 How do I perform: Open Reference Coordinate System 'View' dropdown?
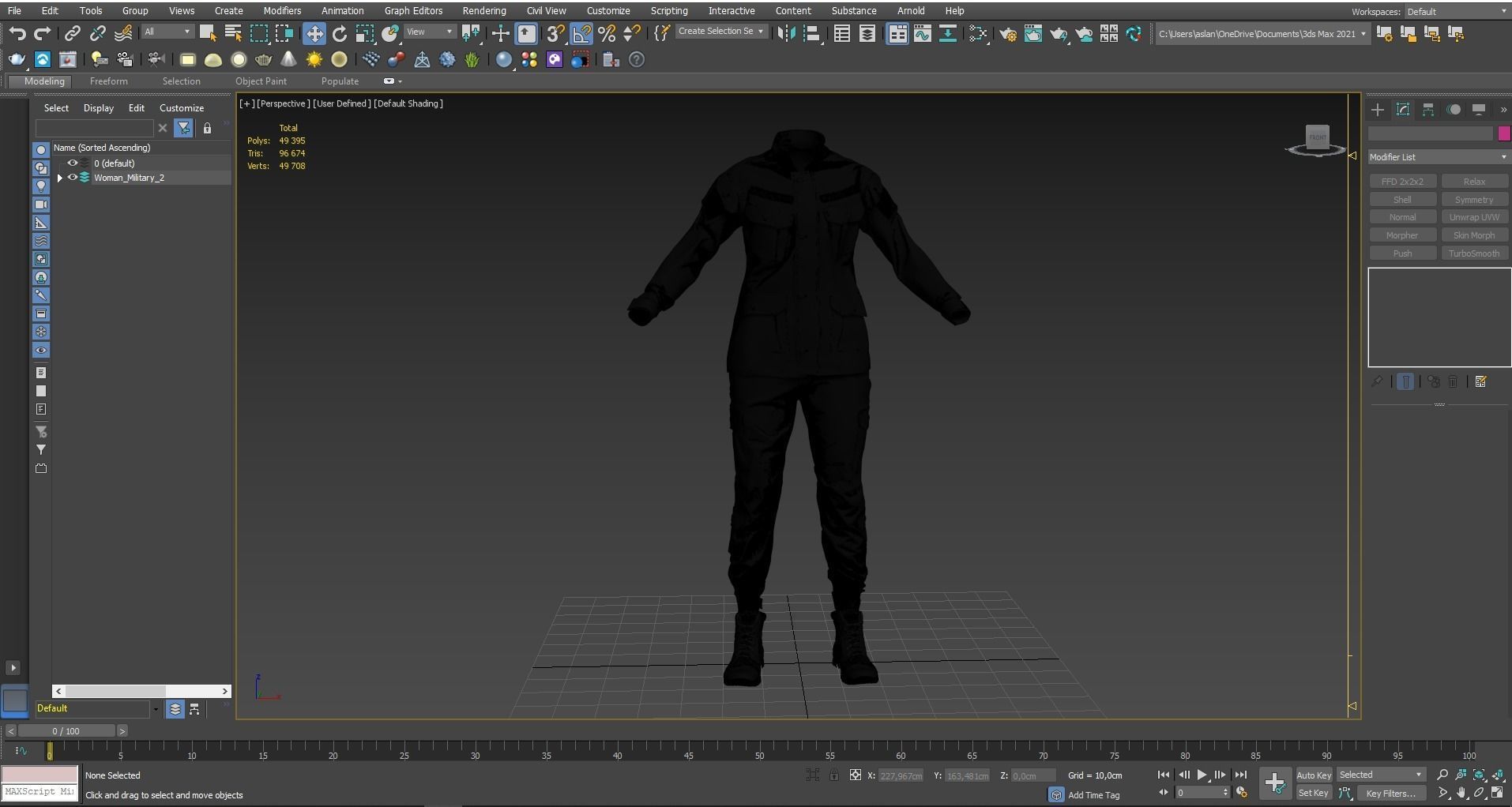[x=431, y=32]
